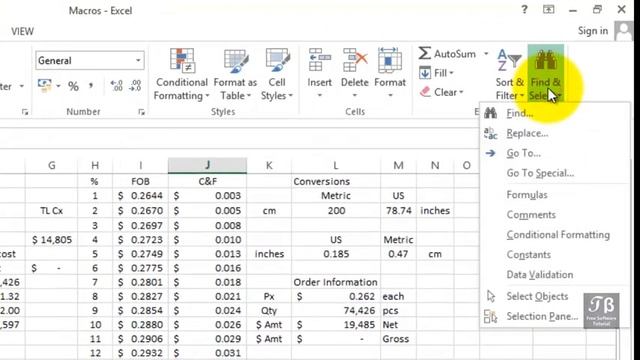Expand the AutoSum dropdown arrow

point(486,54)
